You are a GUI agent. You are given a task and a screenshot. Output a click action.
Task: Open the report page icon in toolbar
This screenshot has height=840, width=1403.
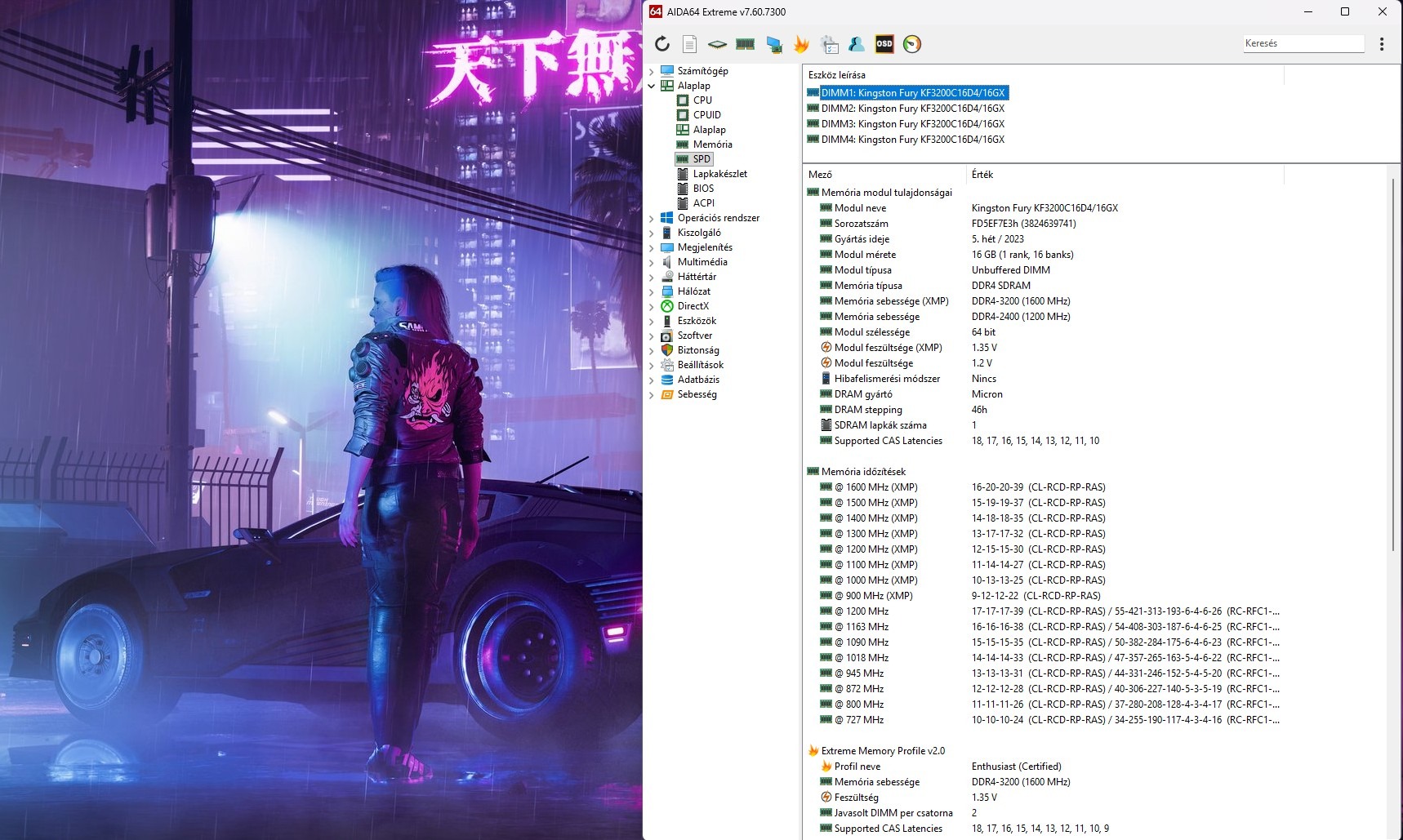[x=690, y=44]
